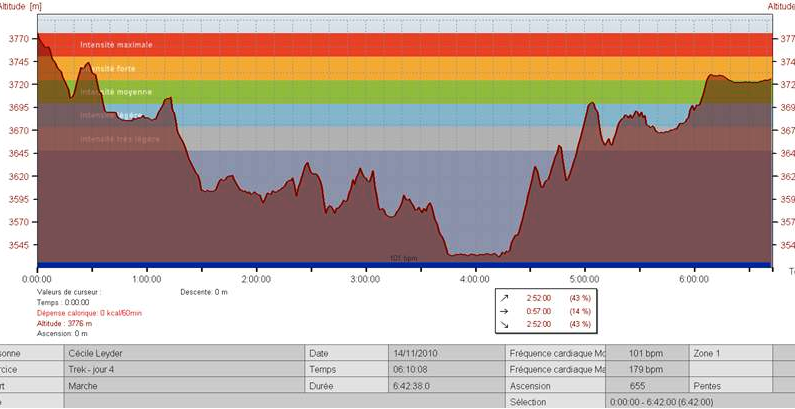Click the flat slope arrow icon
The width and height of the screenshot is (795, 409).
[504, 311]
